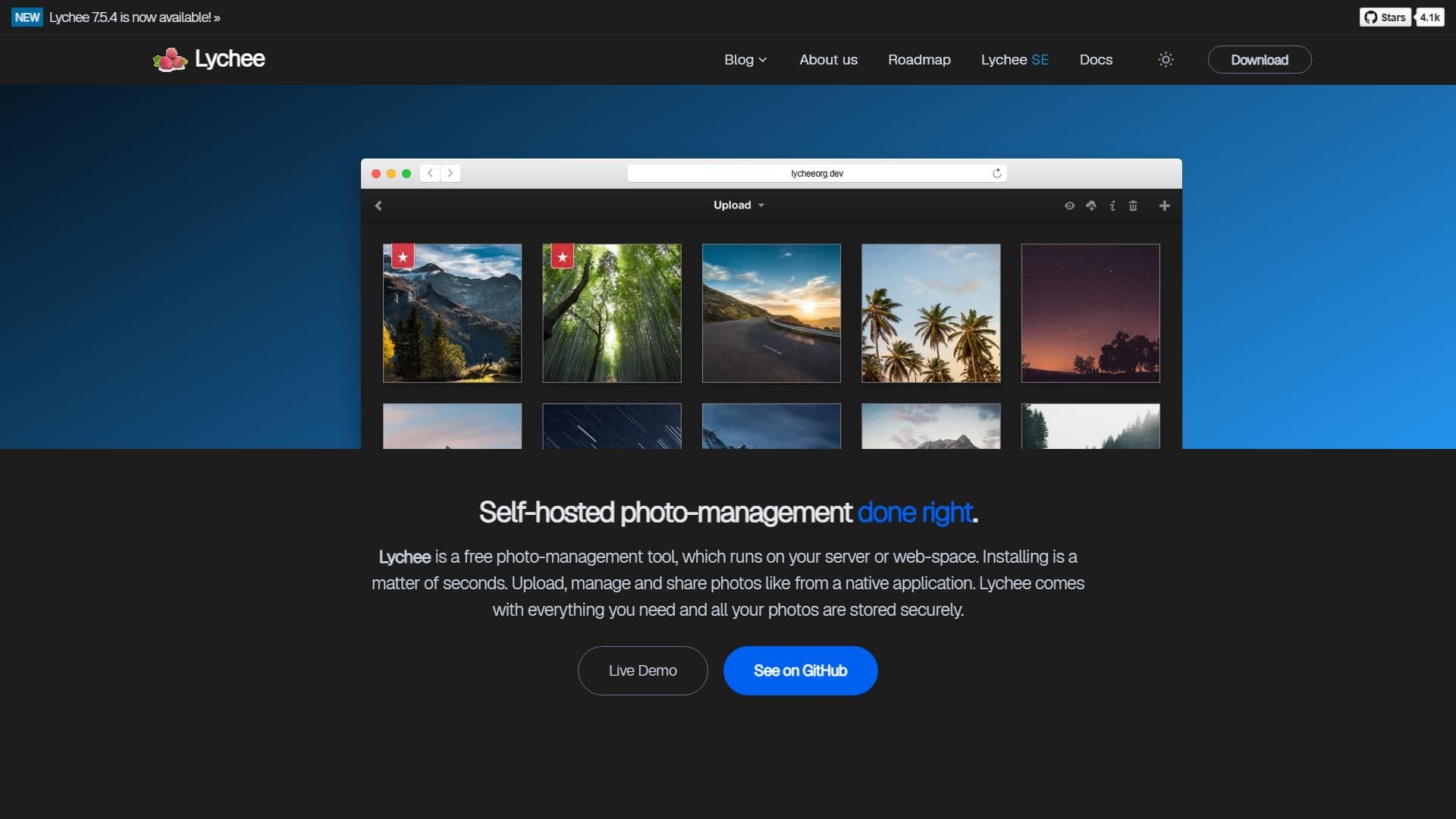Click See on GitHub button
Screen dimensions: 1456x819
pyautogui.click(x=800, y=670)
